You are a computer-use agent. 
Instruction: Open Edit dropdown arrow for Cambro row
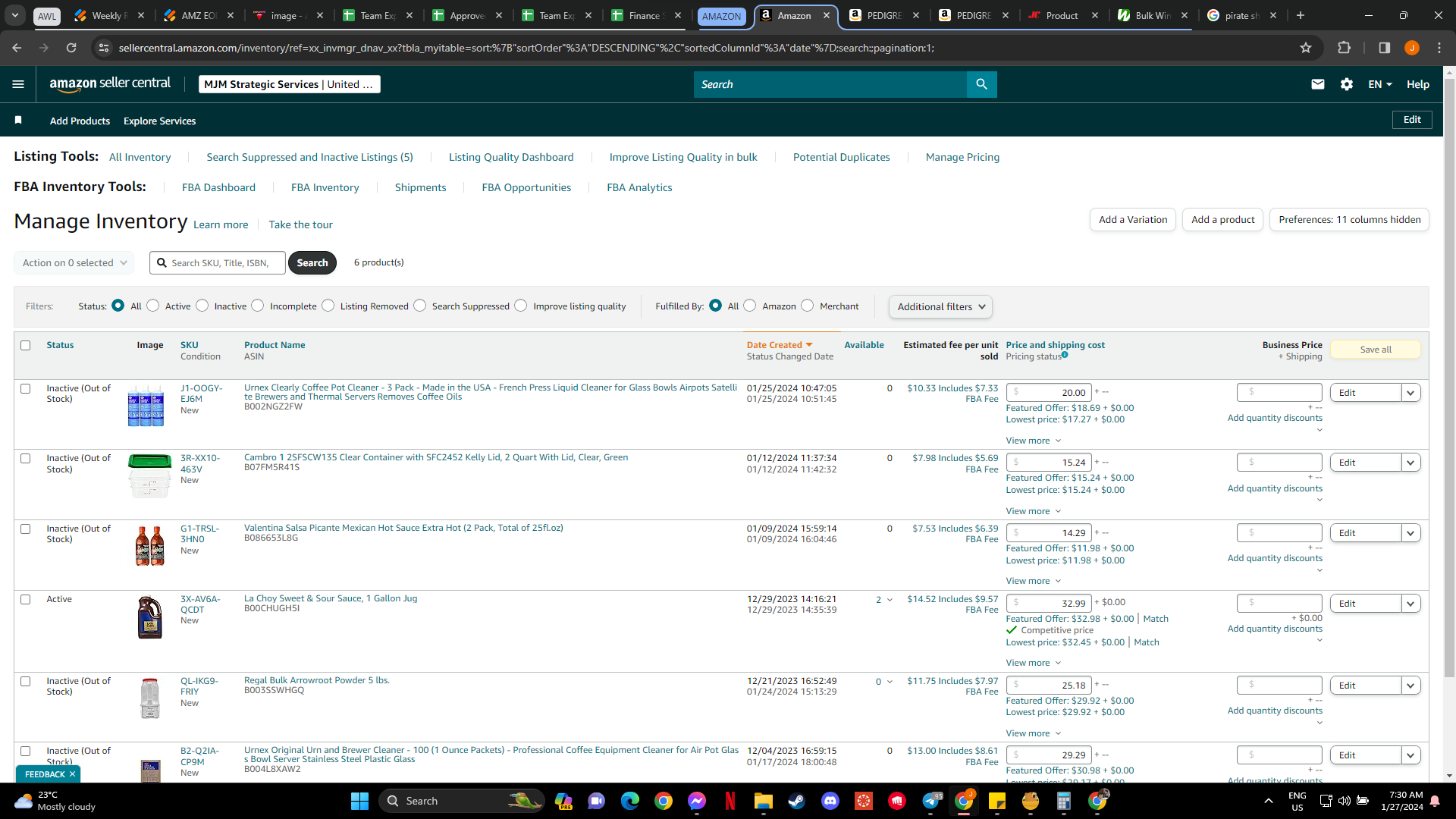click(x=1410, y=463)
